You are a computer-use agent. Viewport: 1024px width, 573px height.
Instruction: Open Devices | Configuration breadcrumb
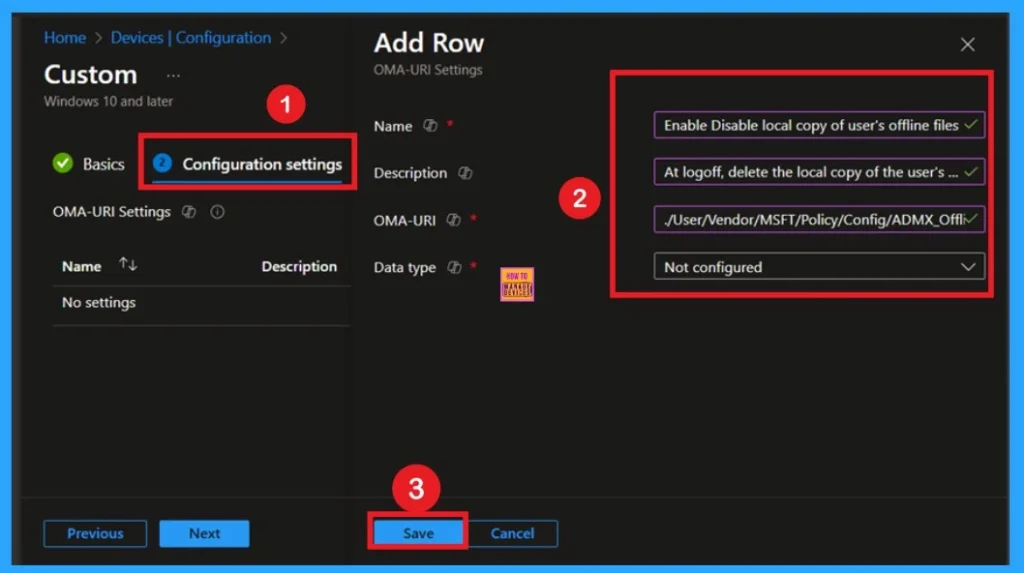click(191, 38)
